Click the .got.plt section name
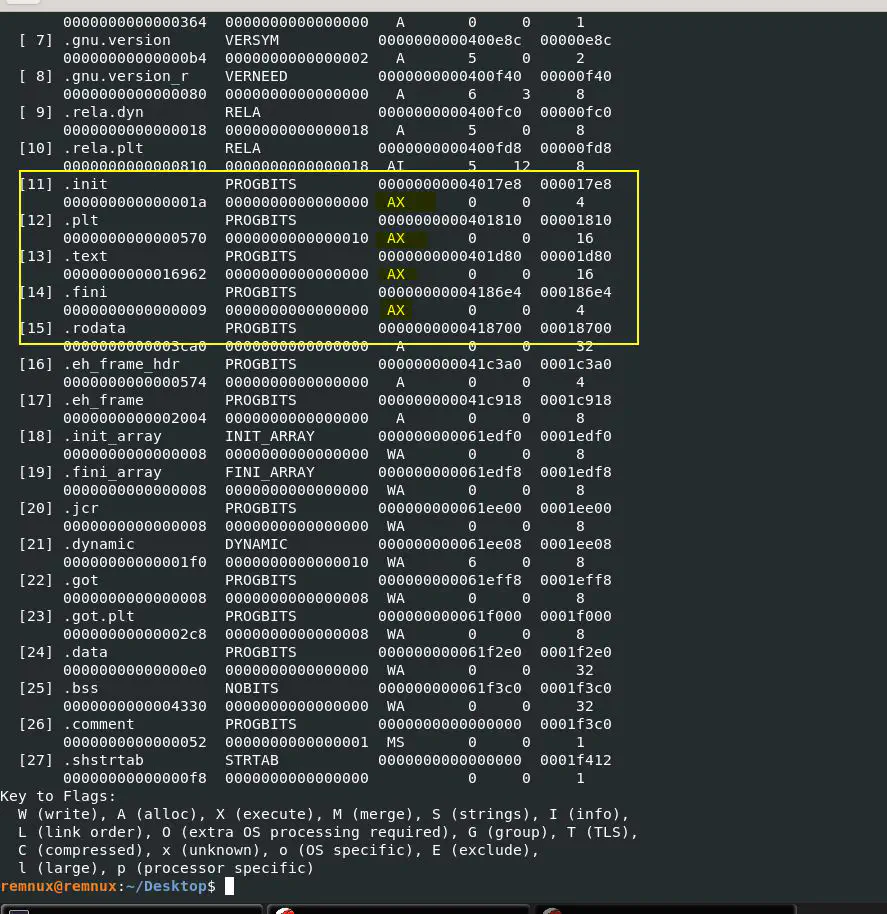This screenshot has width=887, height=914. click(98, 616)
